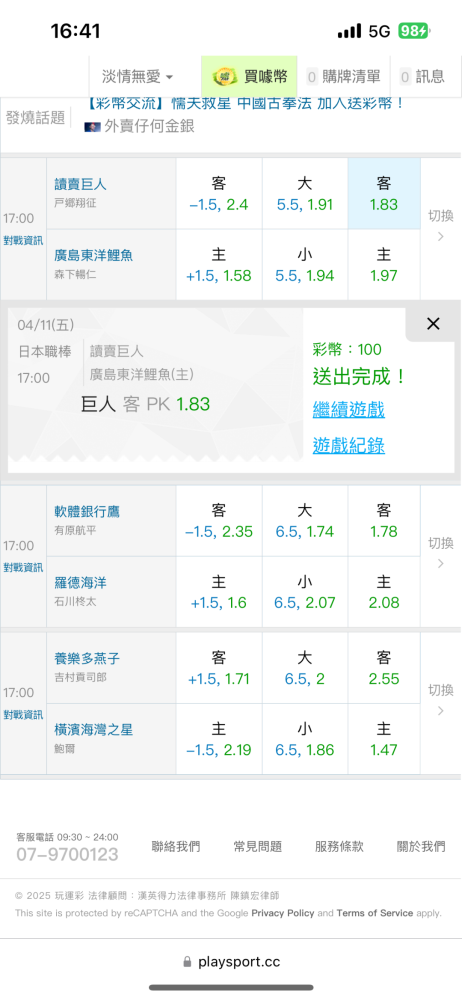Viewport: 462px width, 1000px height.
Task: View 對戰資訊 for the Giants game
Action: coord(23,240)
